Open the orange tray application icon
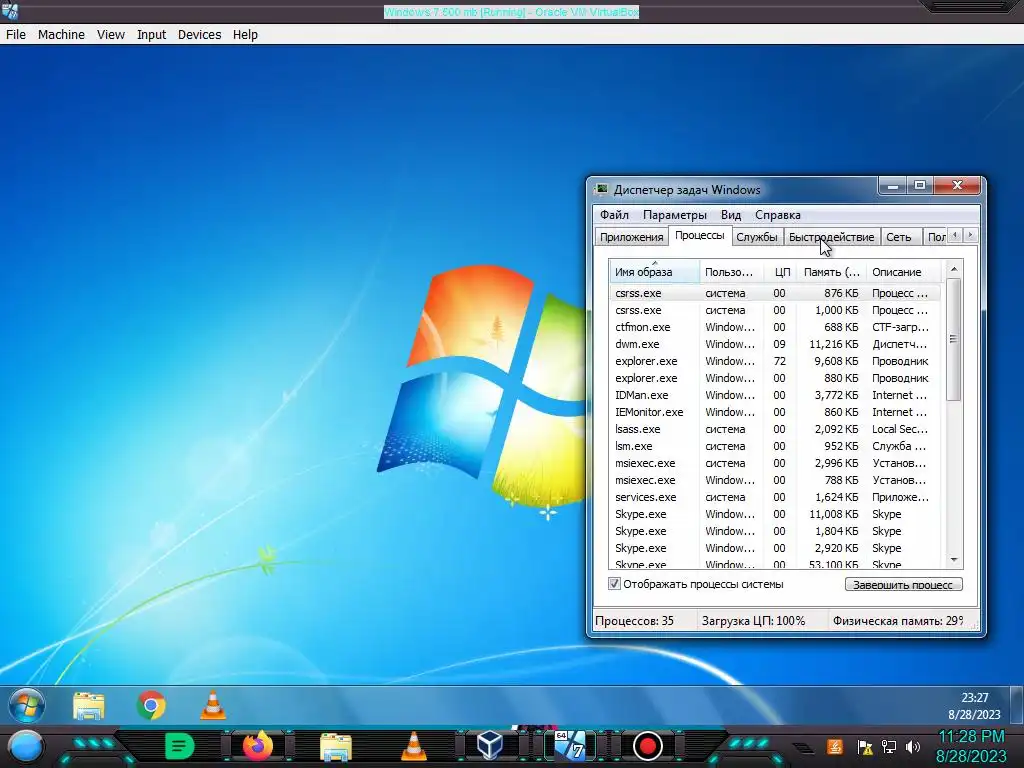1024x768 pixels. pyautogui.click(x=834, y=746)
